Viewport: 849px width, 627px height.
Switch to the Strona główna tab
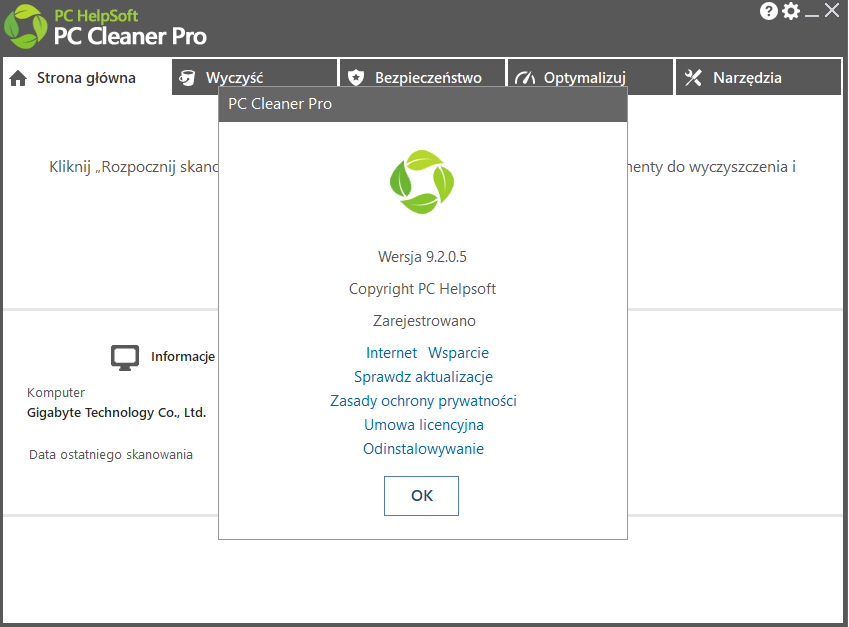pyautogui.click(x=87, y=77)
